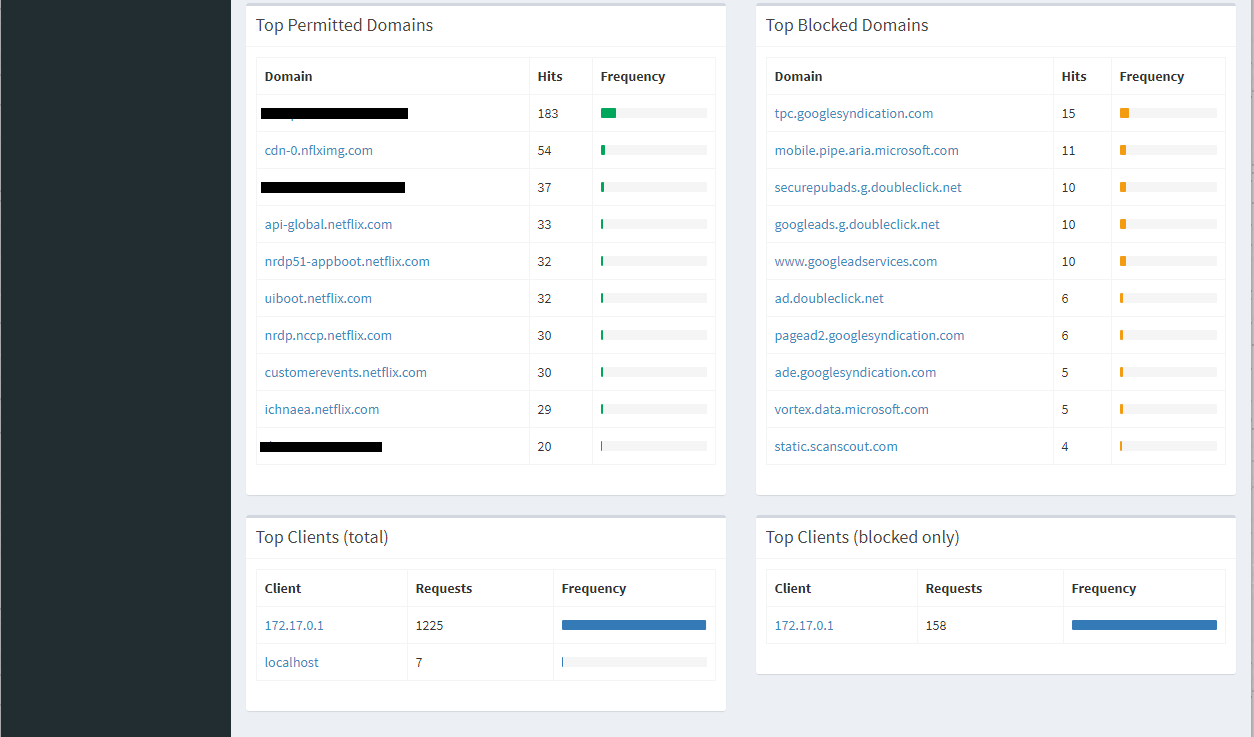
Task: Open customerevents.netflix.com domain link
Action: 345,372
